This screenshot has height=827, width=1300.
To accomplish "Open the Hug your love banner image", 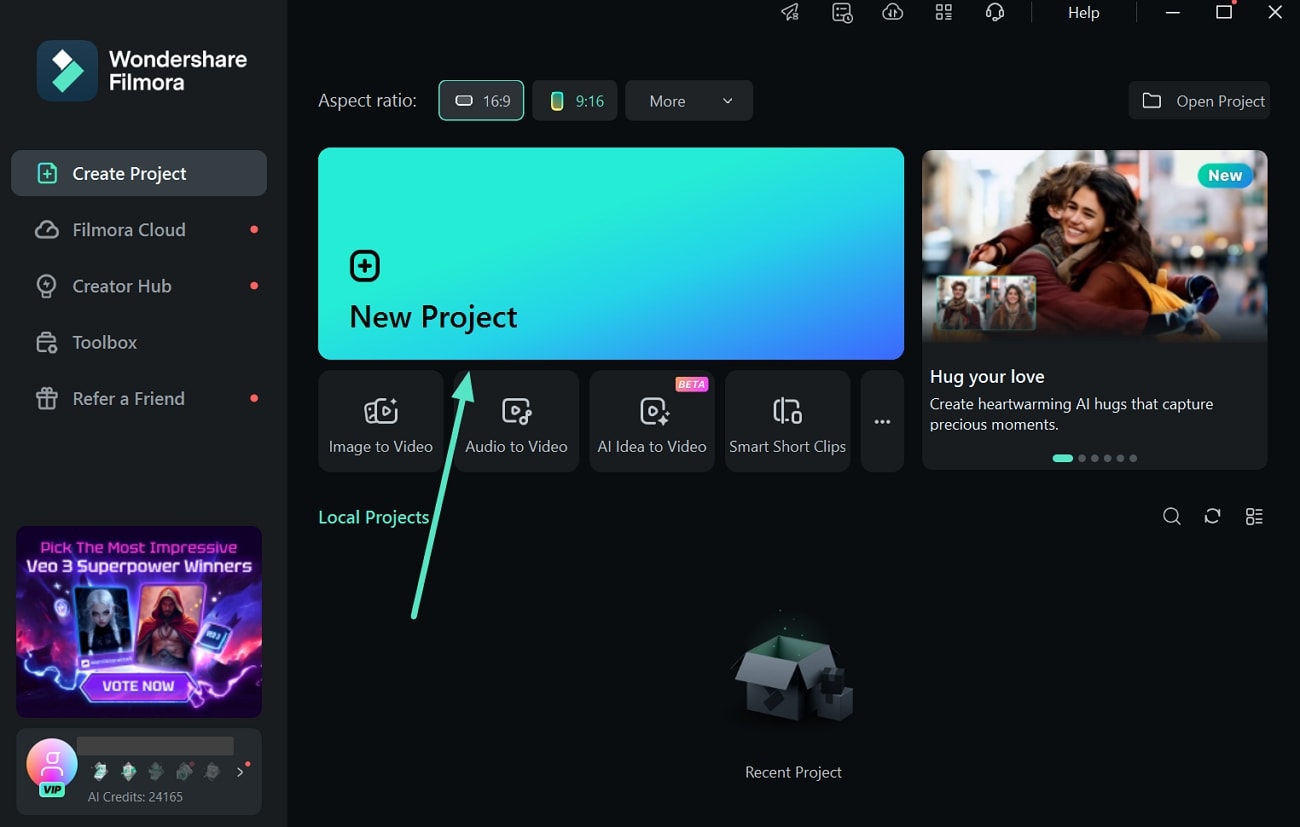I will point(1095,246).
